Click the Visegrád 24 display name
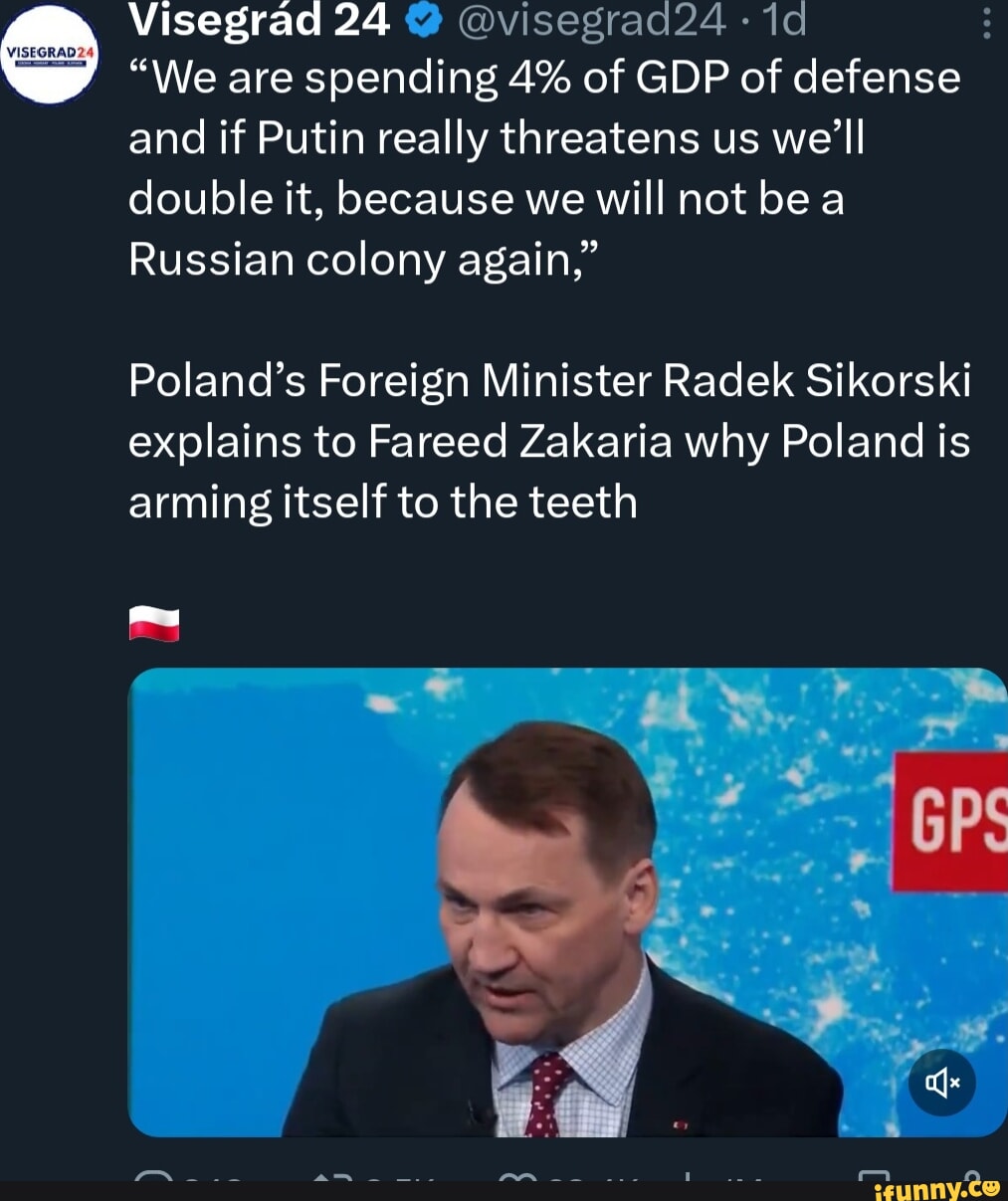The image size is (1008, 1201). click(x=259, y=21)
